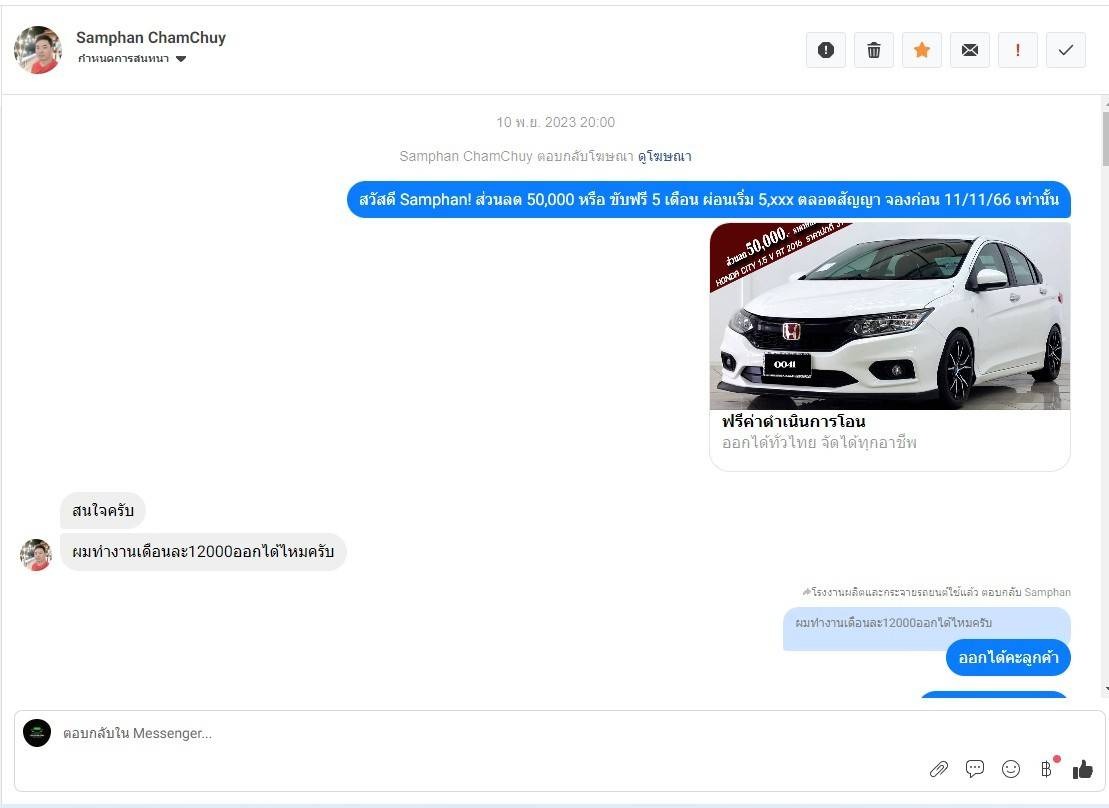This screenshot has width=1109, height=808.
Task: Open the emoji picker smiley icon
Action: (1011, 769)
